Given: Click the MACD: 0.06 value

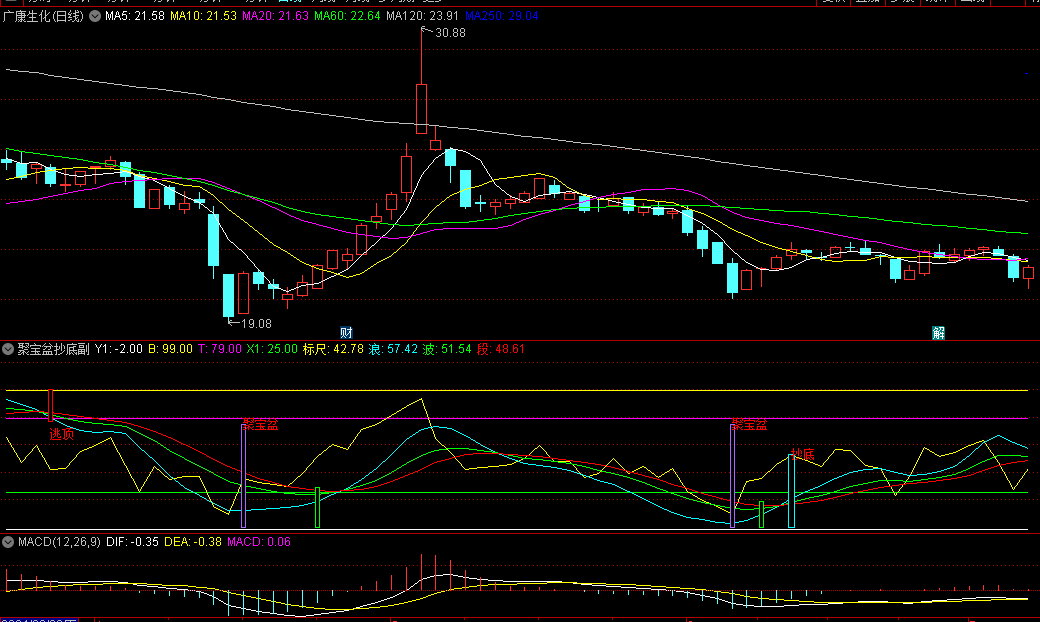Looking at the screenshot, I should click(x=259, y=542).
